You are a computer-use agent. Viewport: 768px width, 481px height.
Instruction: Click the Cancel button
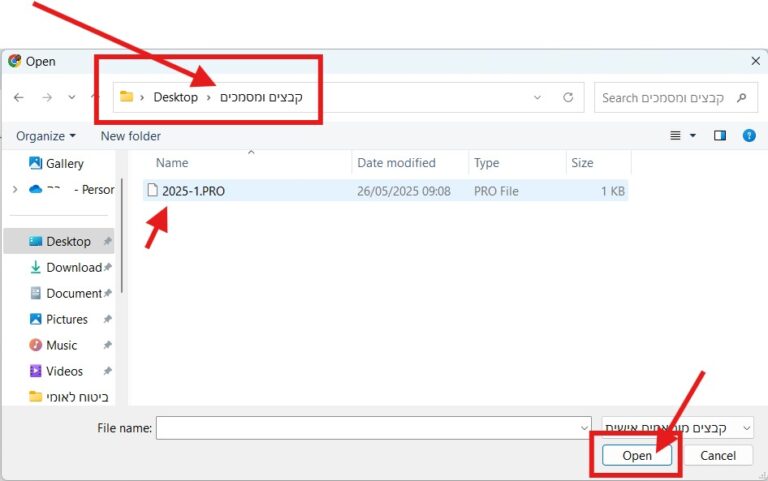717,455
